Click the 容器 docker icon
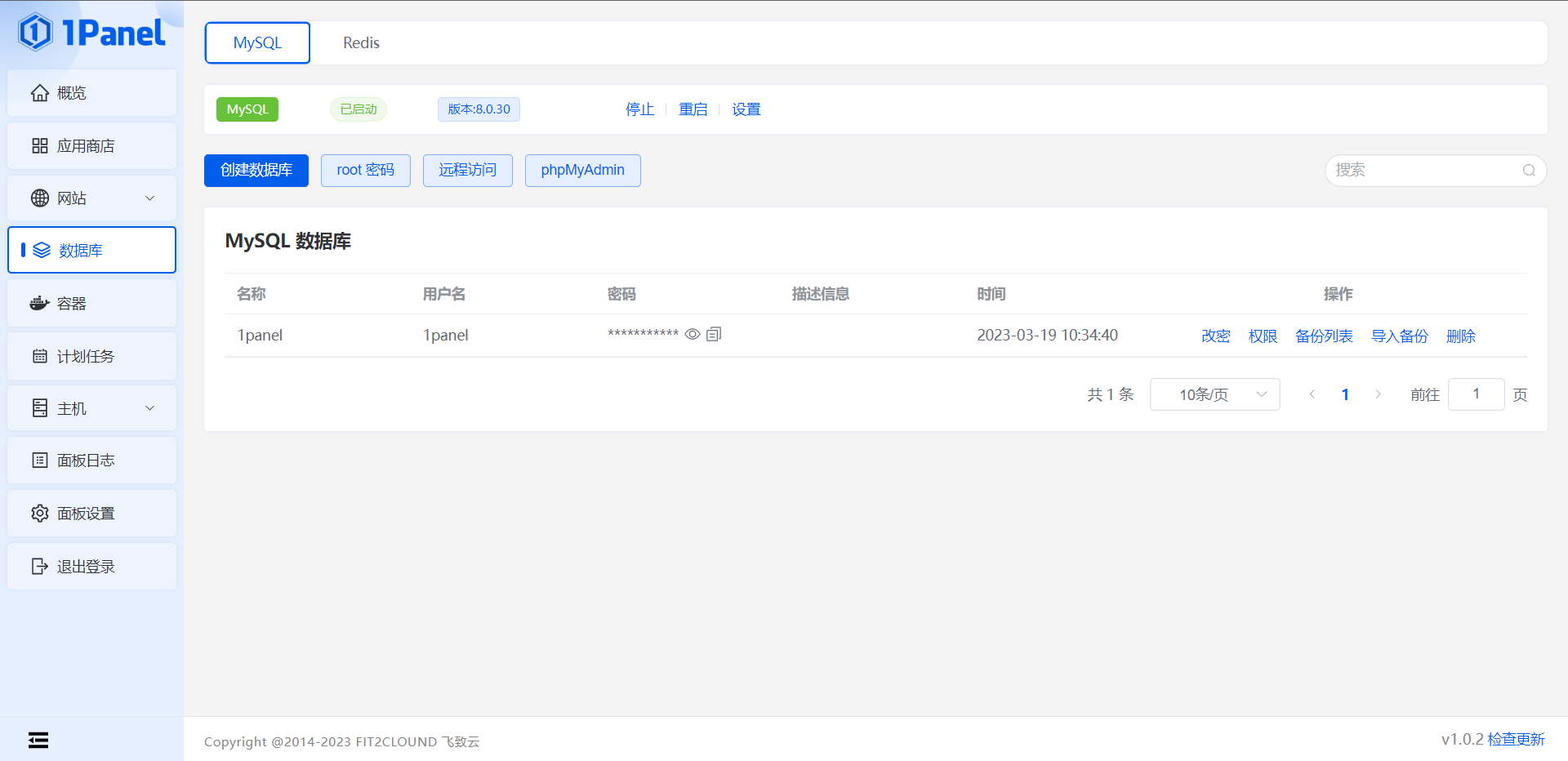Screen dimensions: 1568x761 (x=40, y=304)
